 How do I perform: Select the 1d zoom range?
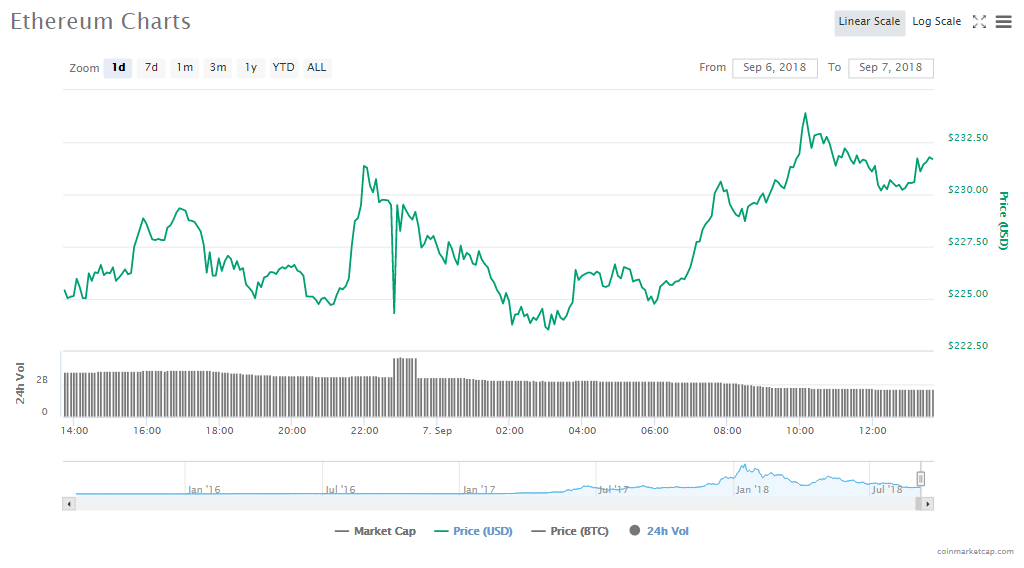118,68
